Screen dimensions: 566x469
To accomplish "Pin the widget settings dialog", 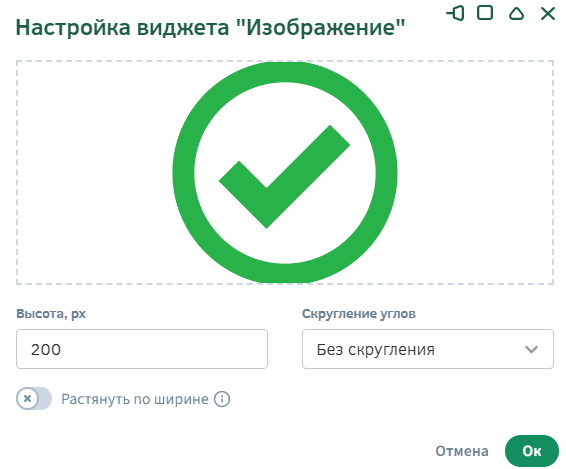I will 456,13.
